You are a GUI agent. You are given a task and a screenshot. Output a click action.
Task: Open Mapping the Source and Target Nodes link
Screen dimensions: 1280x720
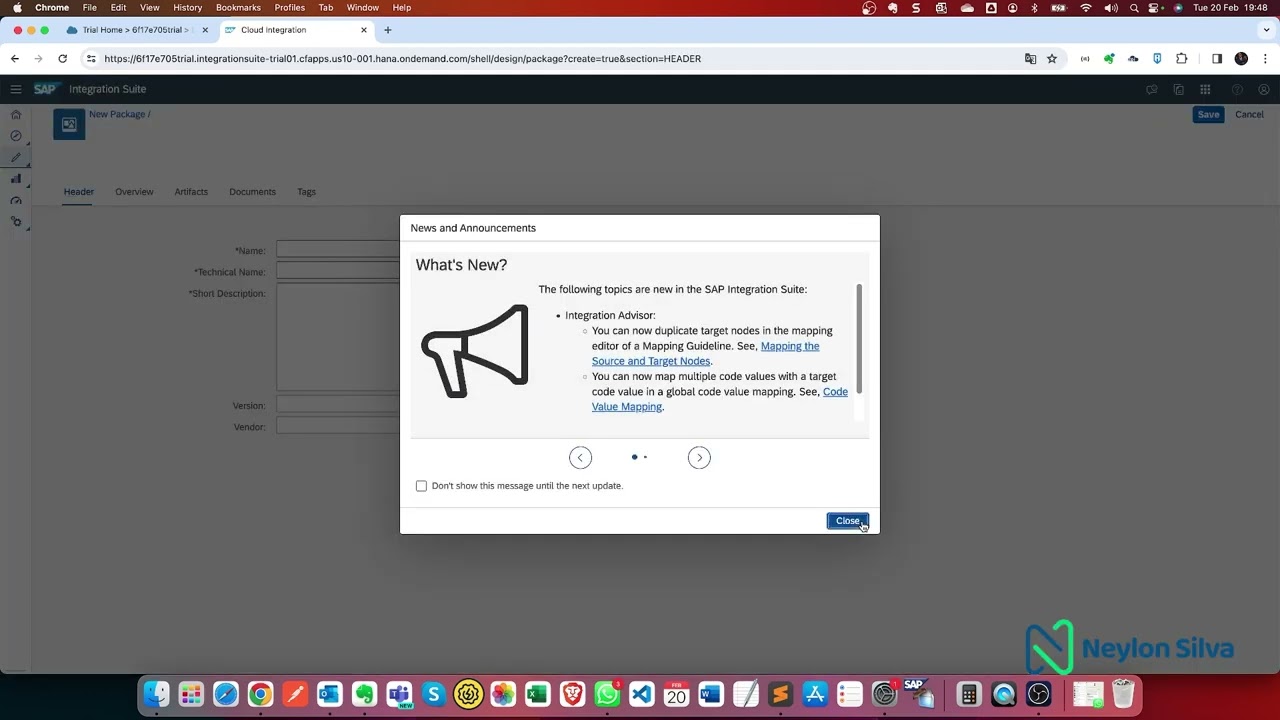click(x=705, y=354)
